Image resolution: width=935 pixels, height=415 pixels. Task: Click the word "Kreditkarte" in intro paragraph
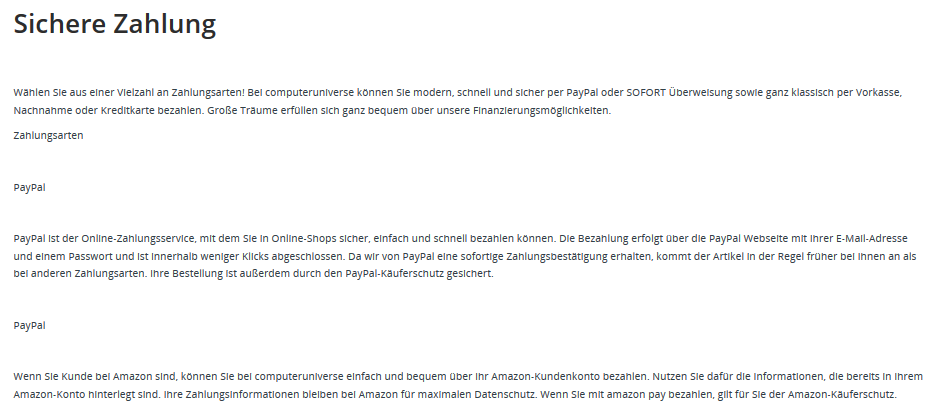click(x=128, y=110)
